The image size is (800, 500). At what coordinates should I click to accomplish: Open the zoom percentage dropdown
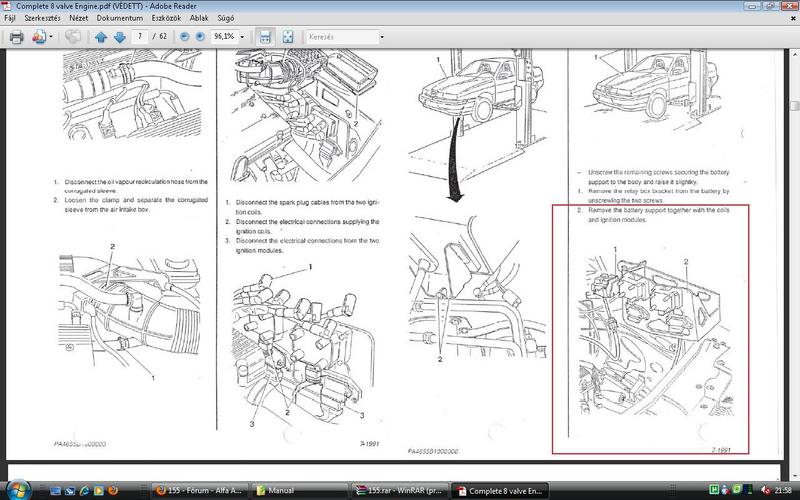(242, 37)
